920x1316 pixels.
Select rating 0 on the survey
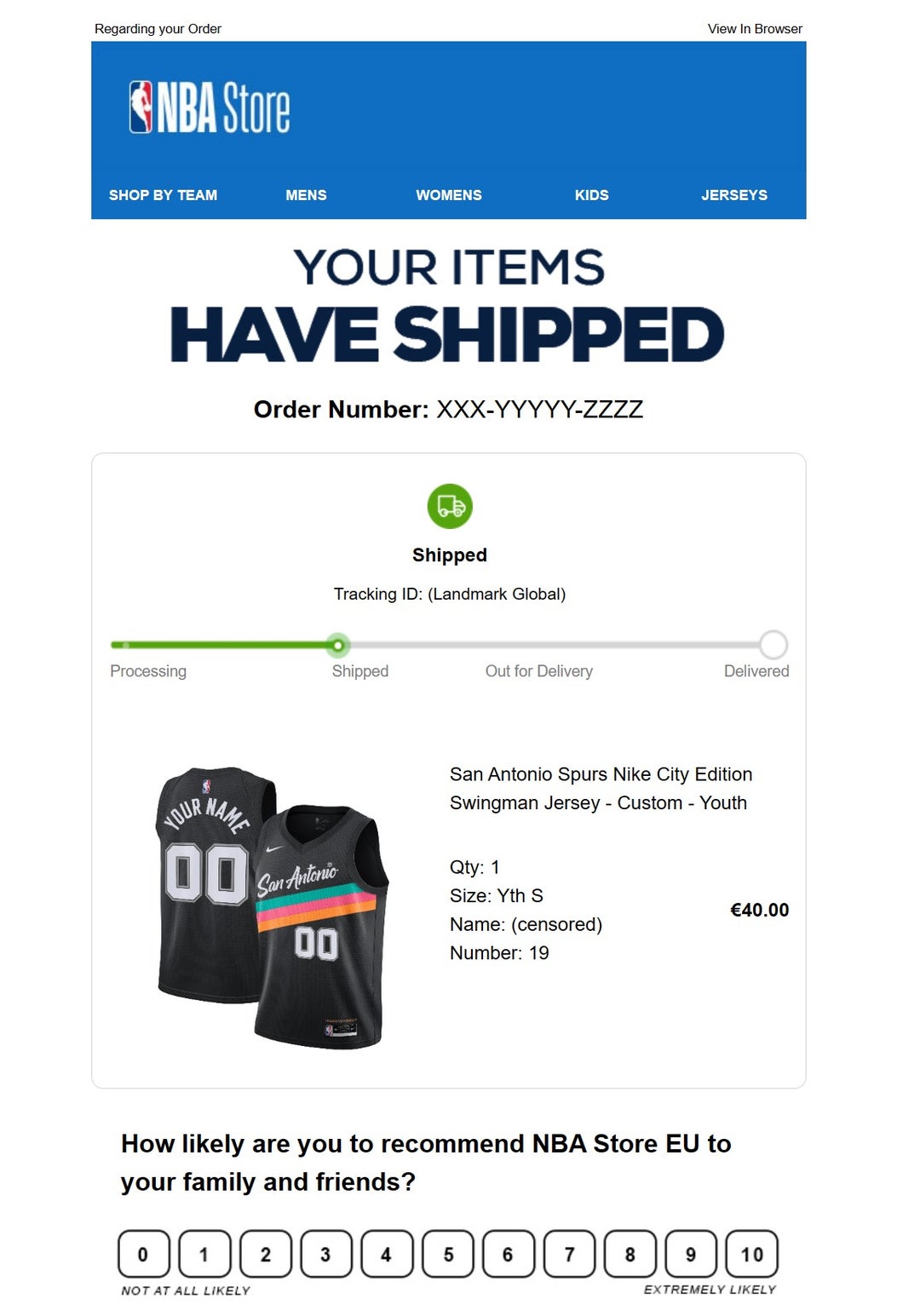[143, 1254]
